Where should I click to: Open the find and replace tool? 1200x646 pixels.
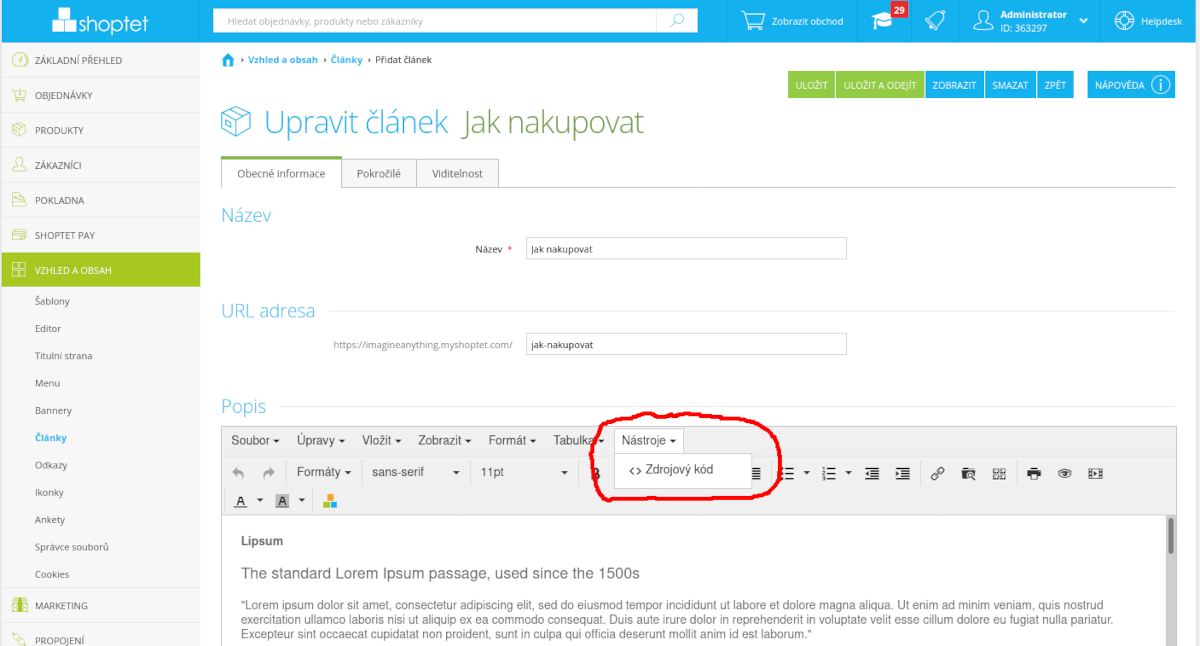(x=968, y=473)
